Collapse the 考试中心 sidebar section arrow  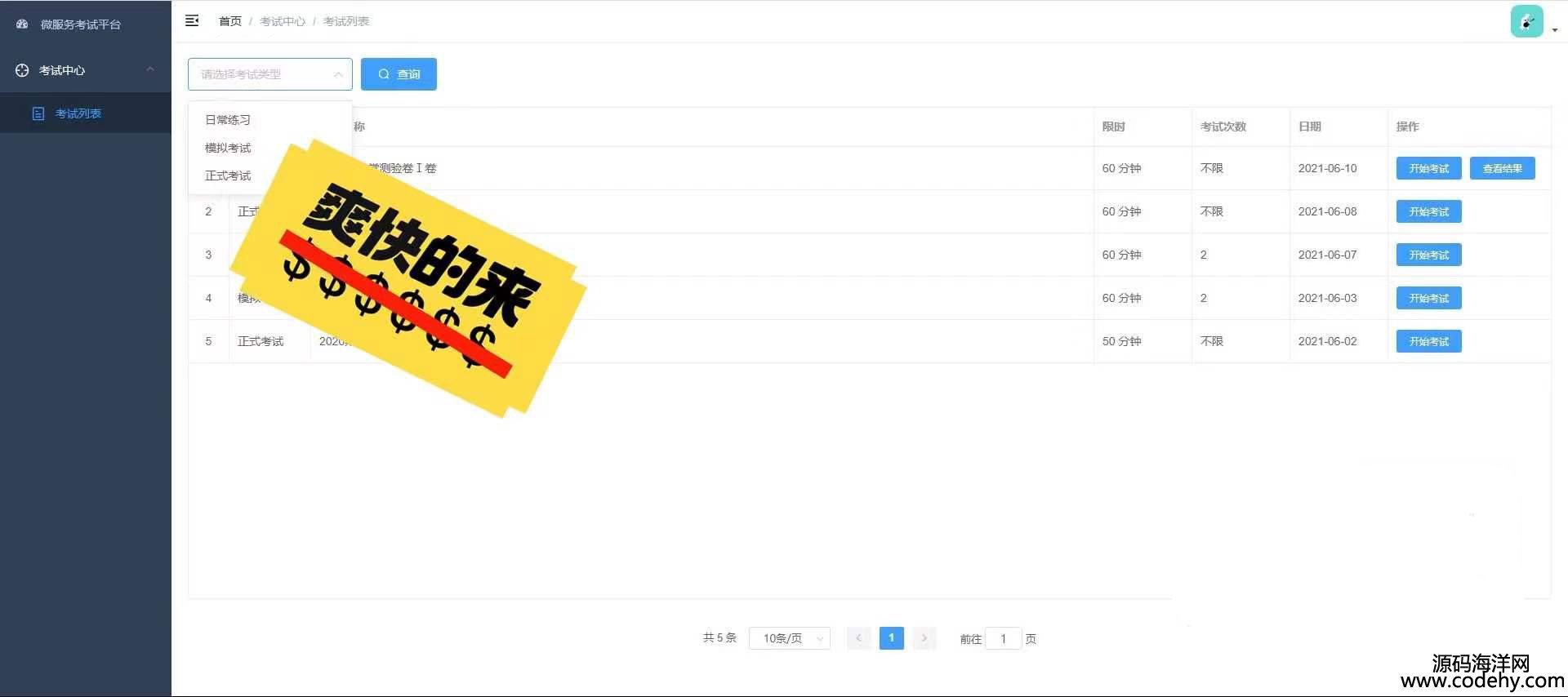(150, 69)
